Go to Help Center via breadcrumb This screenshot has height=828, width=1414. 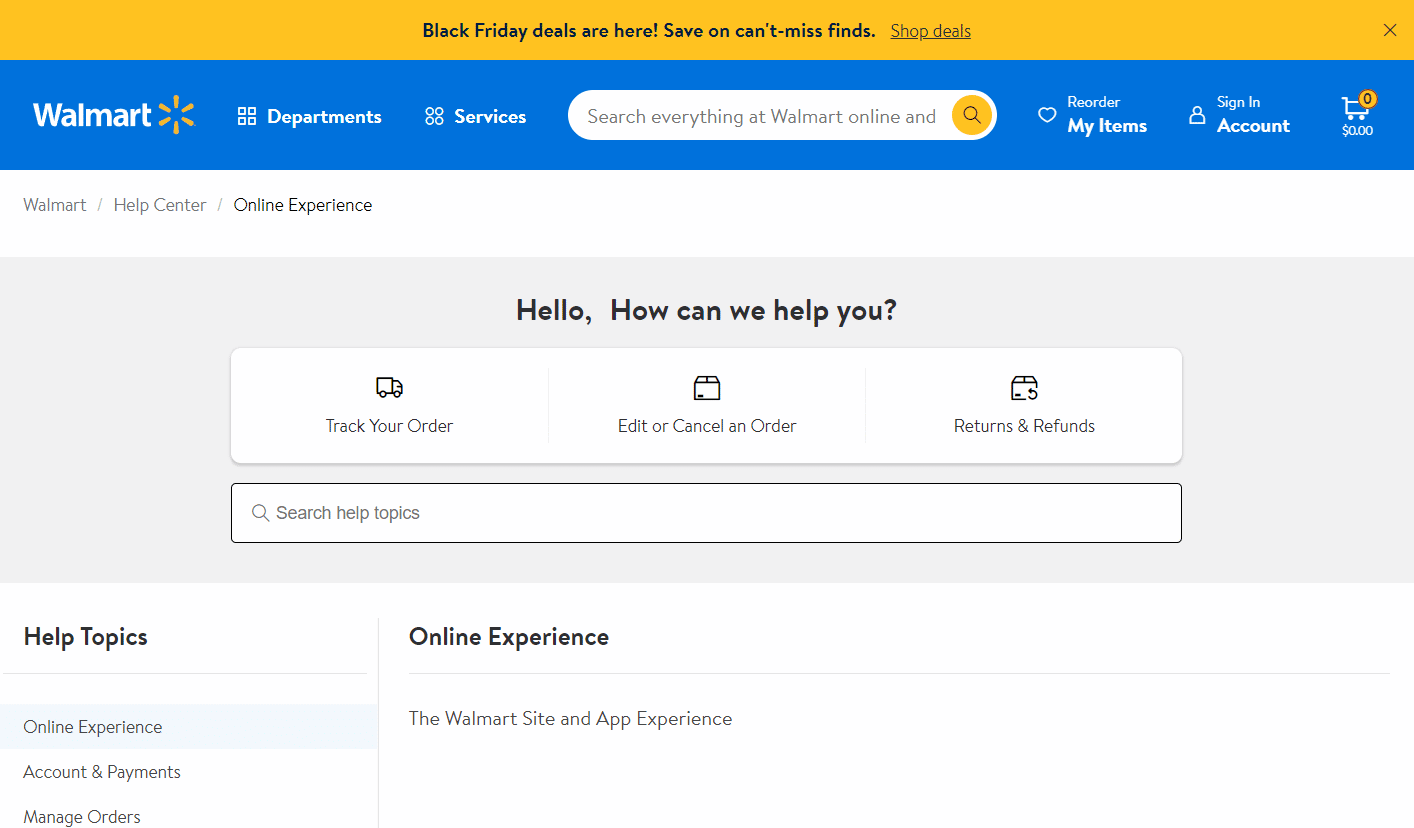160,204
